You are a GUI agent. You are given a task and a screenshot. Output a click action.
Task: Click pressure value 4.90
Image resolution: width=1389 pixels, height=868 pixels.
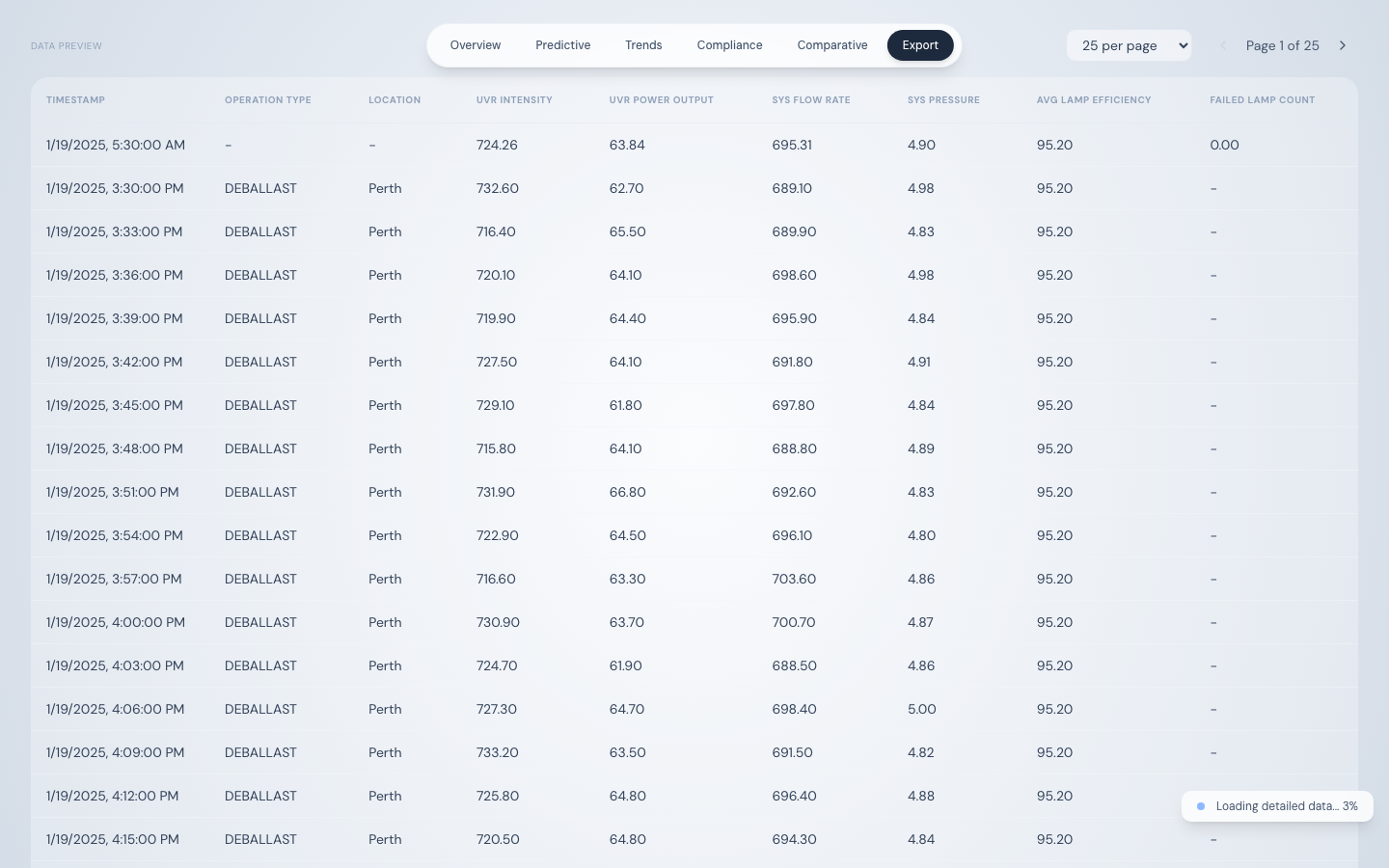[x=921, y=145]
